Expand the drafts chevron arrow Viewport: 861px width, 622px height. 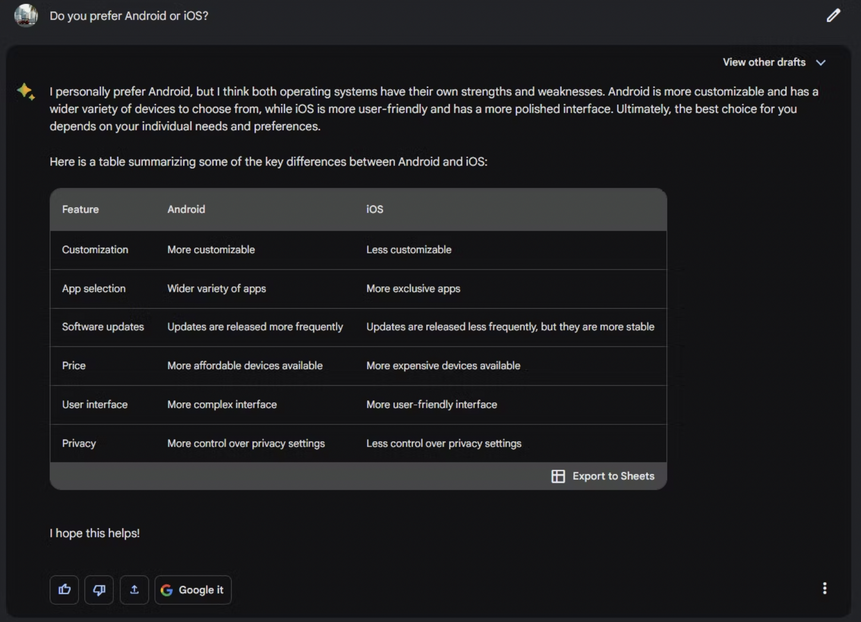click(821, 63)
